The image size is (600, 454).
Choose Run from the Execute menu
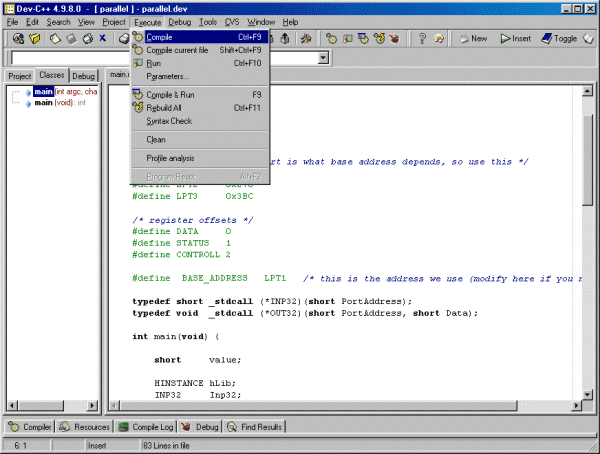[200, 63]
